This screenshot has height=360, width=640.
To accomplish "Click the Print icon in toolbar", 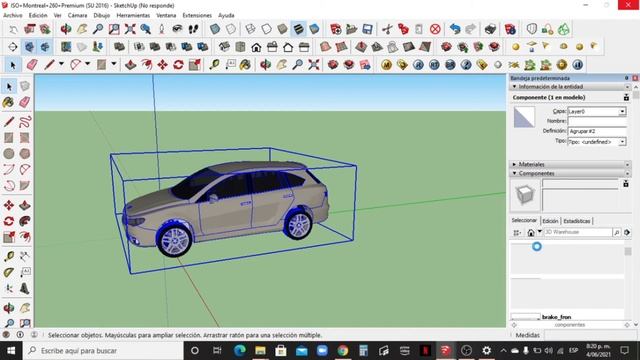I will click(x=490, y=29).
